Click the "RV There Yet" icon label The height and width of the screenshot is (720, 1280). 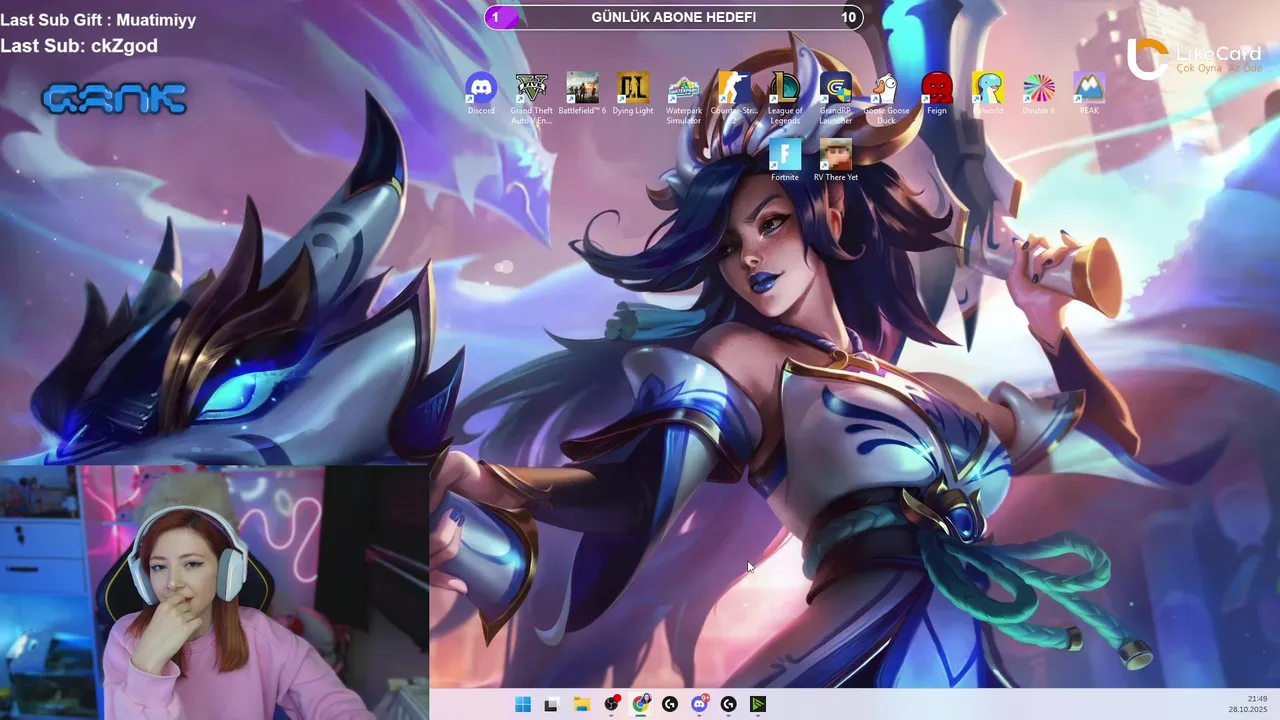coord(836,177)
